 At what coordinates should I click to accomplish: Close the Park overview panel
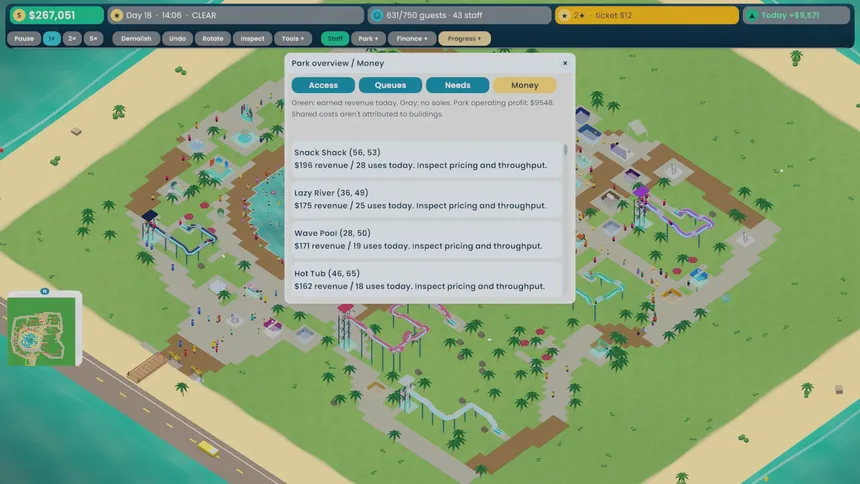pyautogui.click(x=565, y=63)
